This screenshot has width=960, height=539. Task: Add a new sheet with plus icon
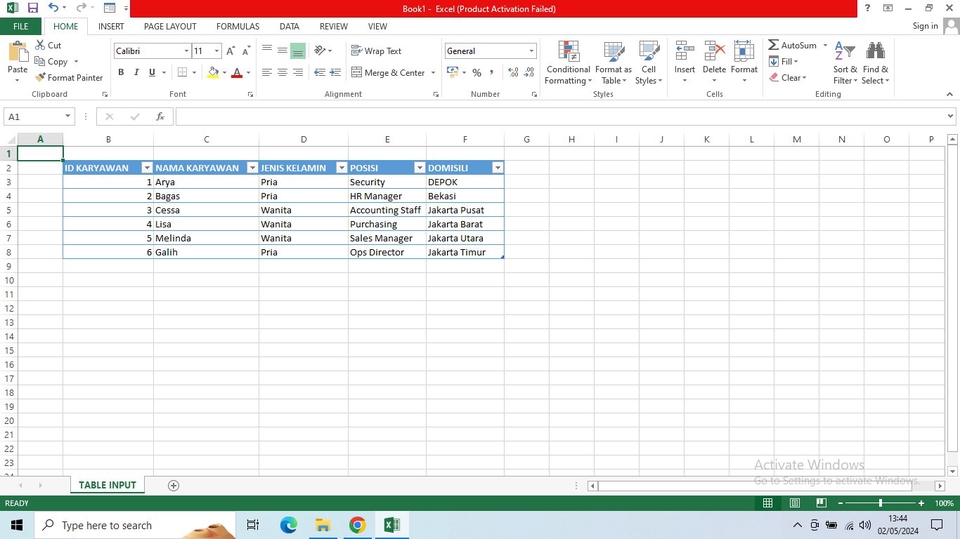(173, 485)
